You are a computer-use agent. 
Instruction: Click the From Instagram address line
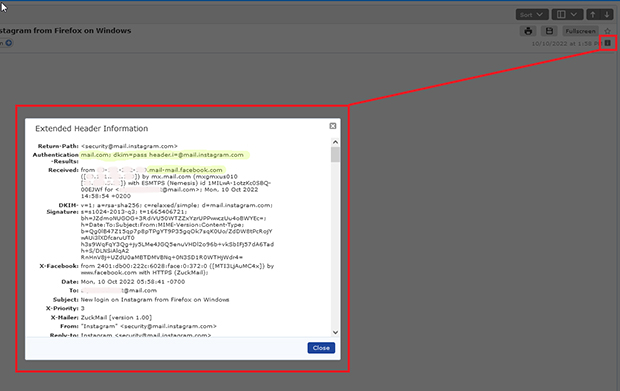[149, 326]
